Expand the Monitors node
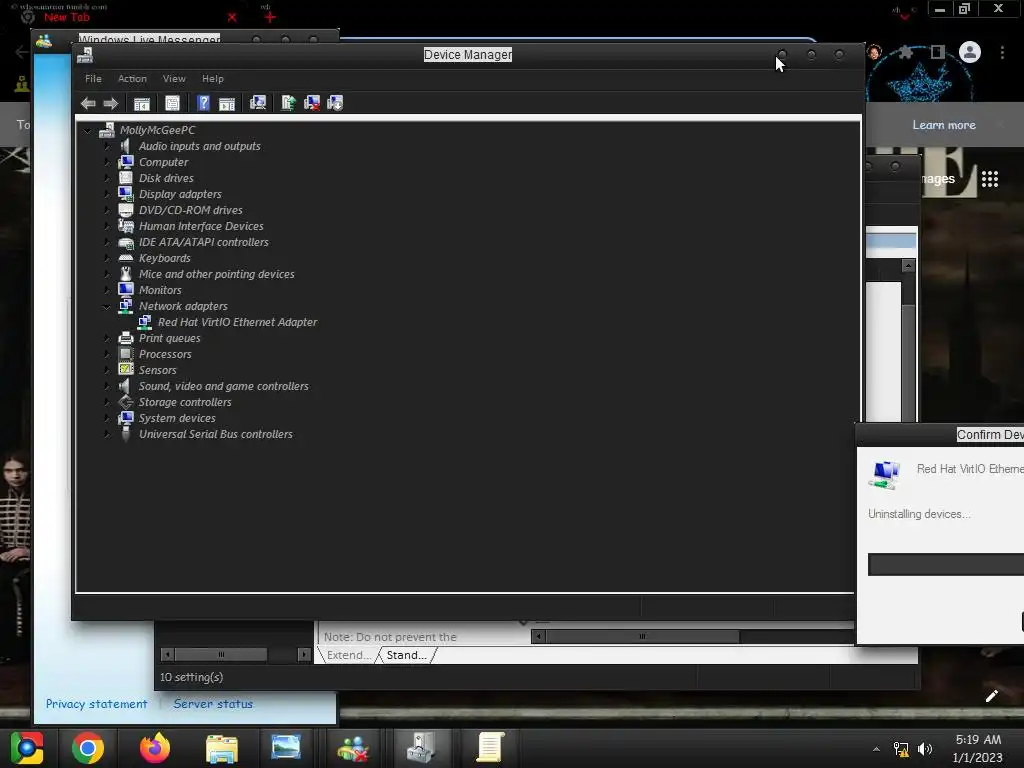This screenshot has width=1024, height=768. tap(107, 290)
